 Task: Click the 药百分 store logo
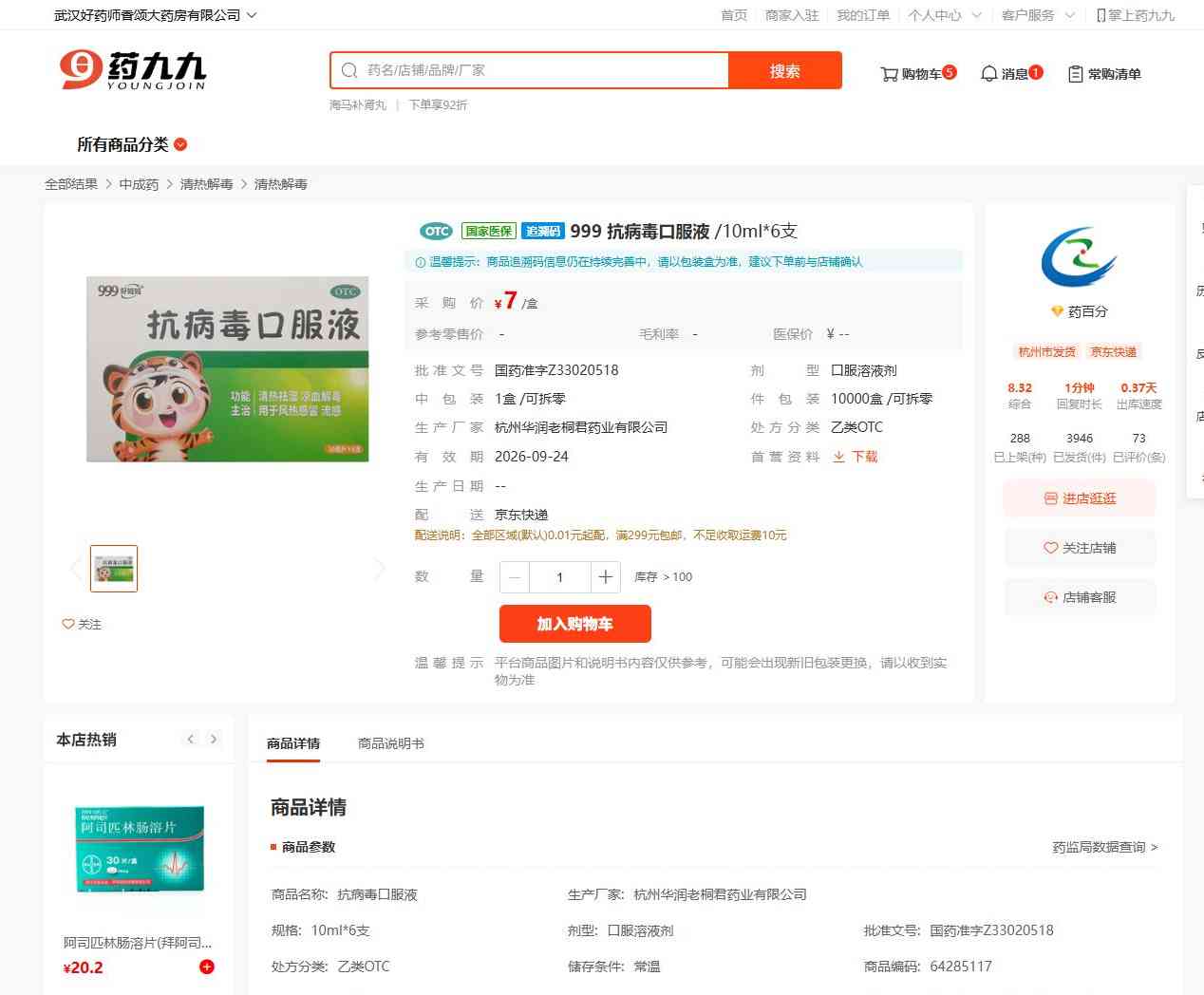coord(1079,257)
